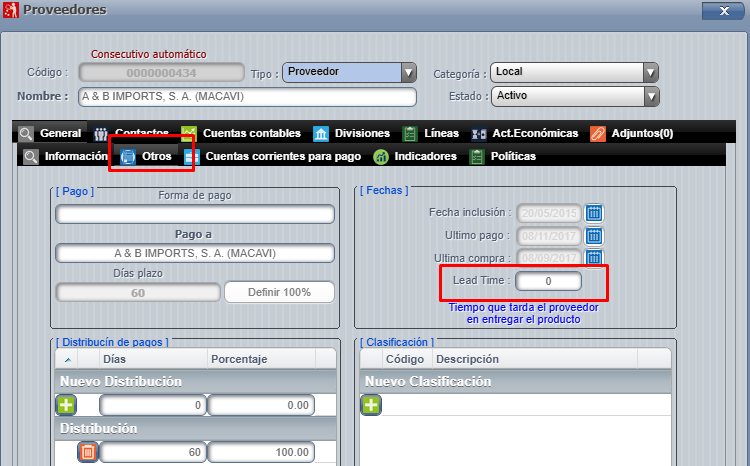Sort distribution by Días column header
The image size is (750, 466).
pyautogui.click(x=153, y=359)
